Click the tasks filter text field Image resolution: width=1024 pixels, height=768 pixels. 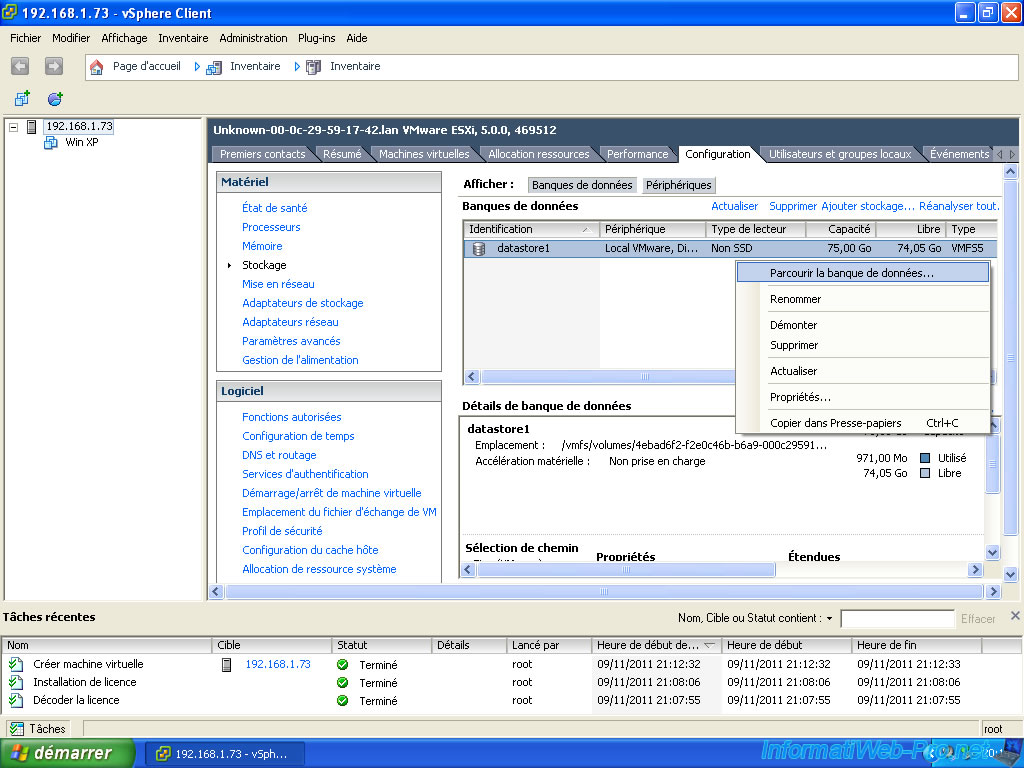[x=896, y=619]
